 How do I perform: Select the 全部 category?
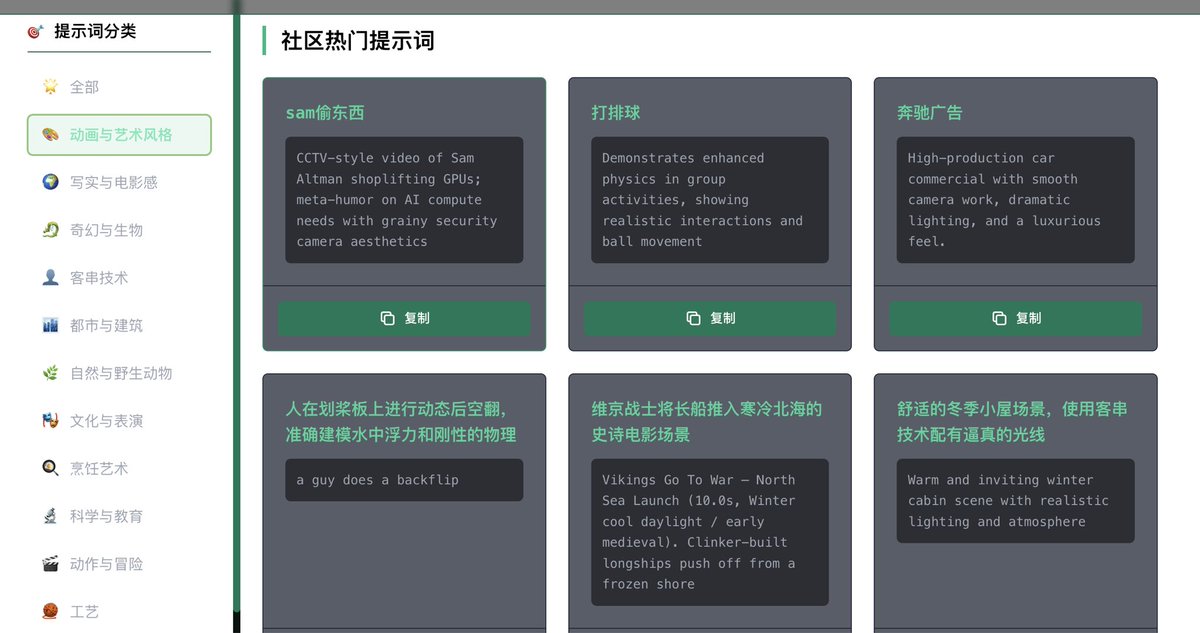coord(119,87)
